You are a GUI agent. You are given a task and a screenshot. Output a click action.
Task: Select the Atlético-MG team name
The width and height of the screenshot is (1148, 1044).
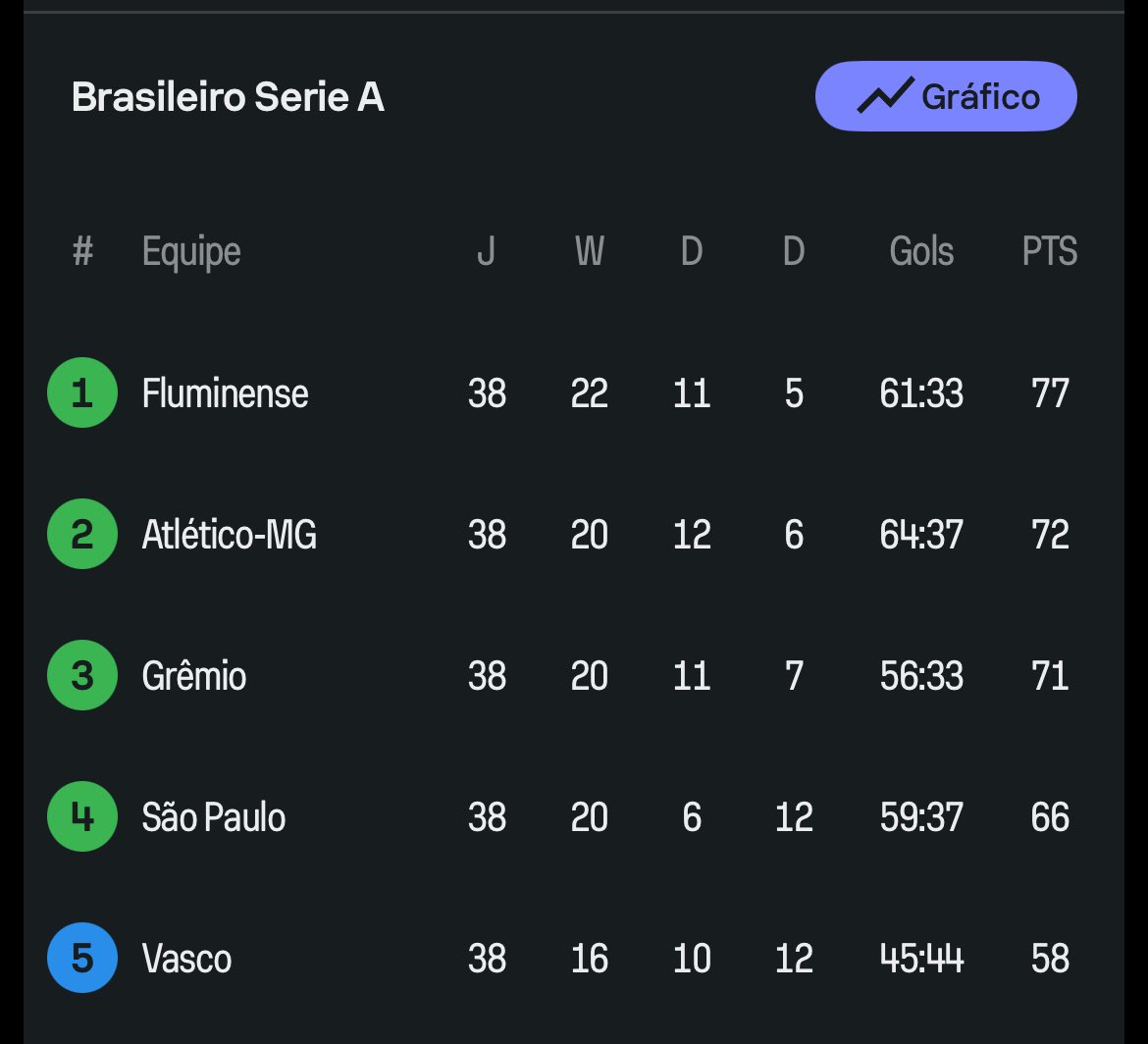point(230,535)
